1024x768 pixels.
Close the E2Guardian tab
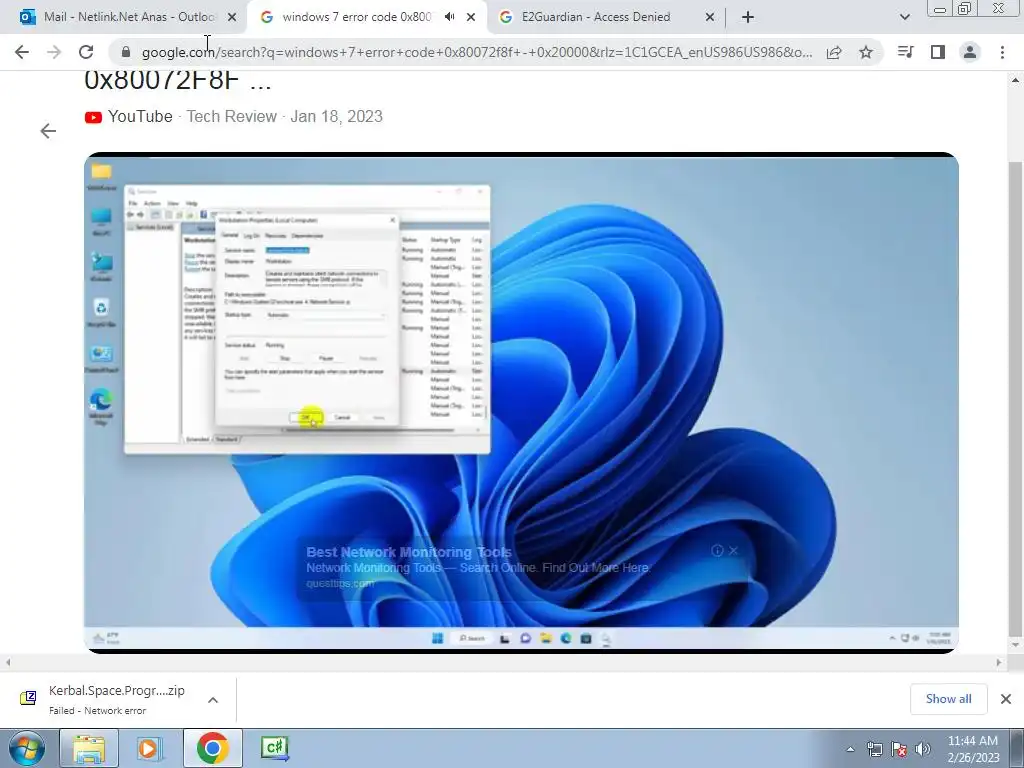(710, 18)
